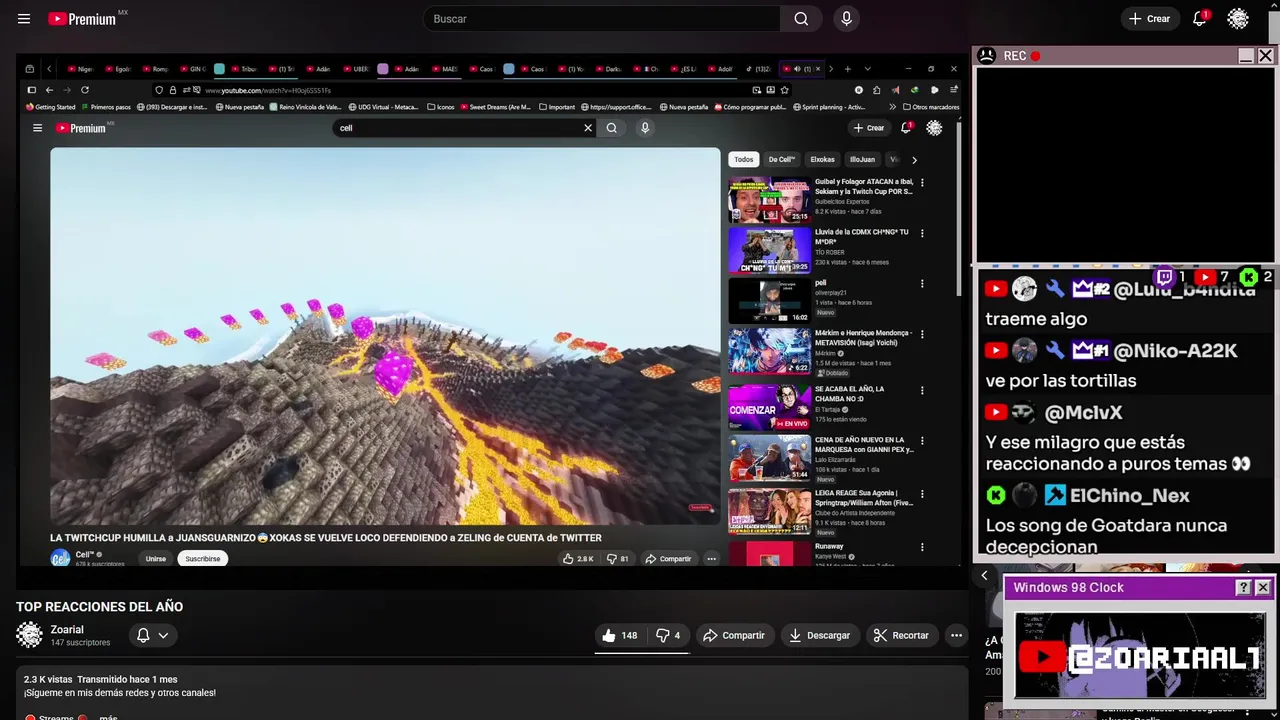Close the REC overlay window

point(1265,56)
